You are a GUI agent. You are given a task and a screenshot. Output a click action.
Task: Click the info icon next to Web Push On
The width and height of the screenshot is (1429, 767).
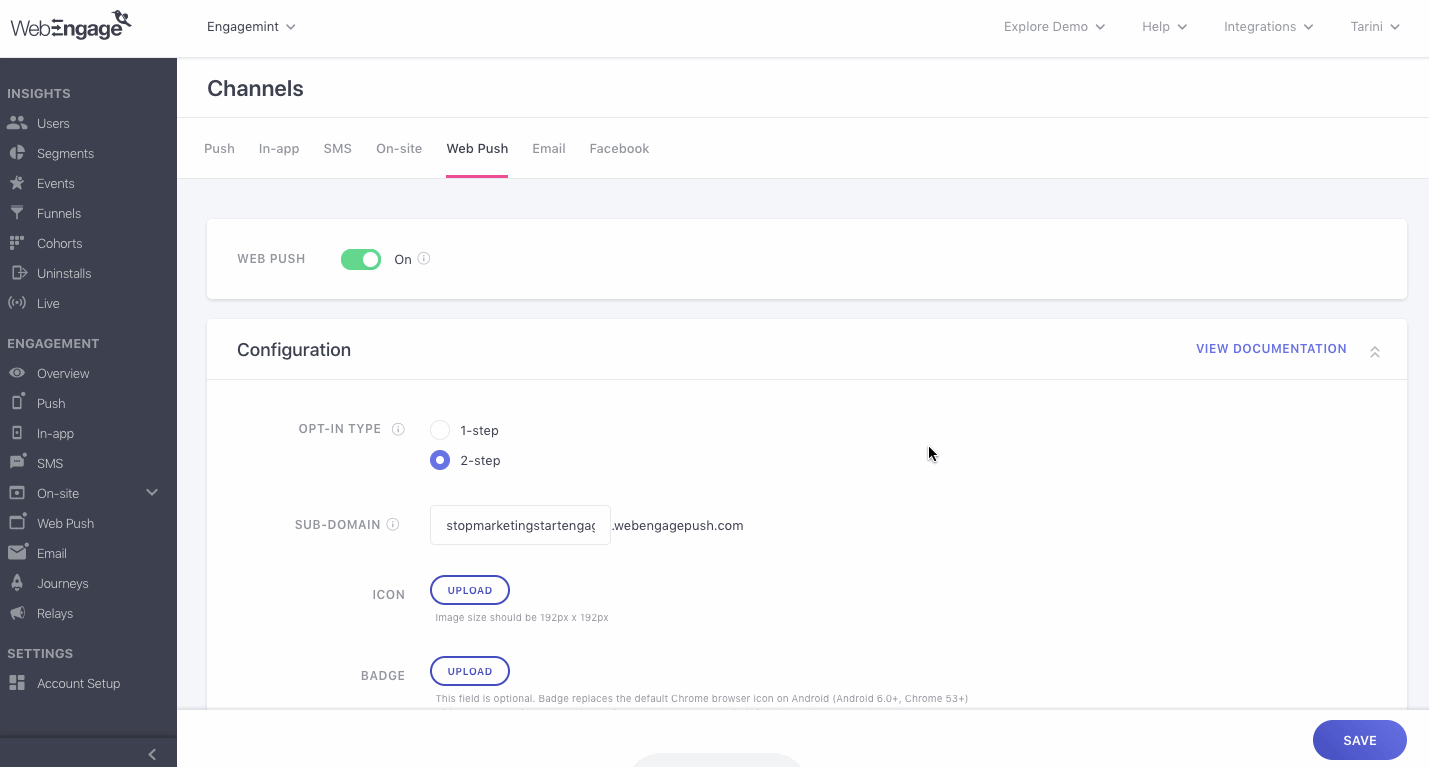pyautogui.click(x=424, y=258)
